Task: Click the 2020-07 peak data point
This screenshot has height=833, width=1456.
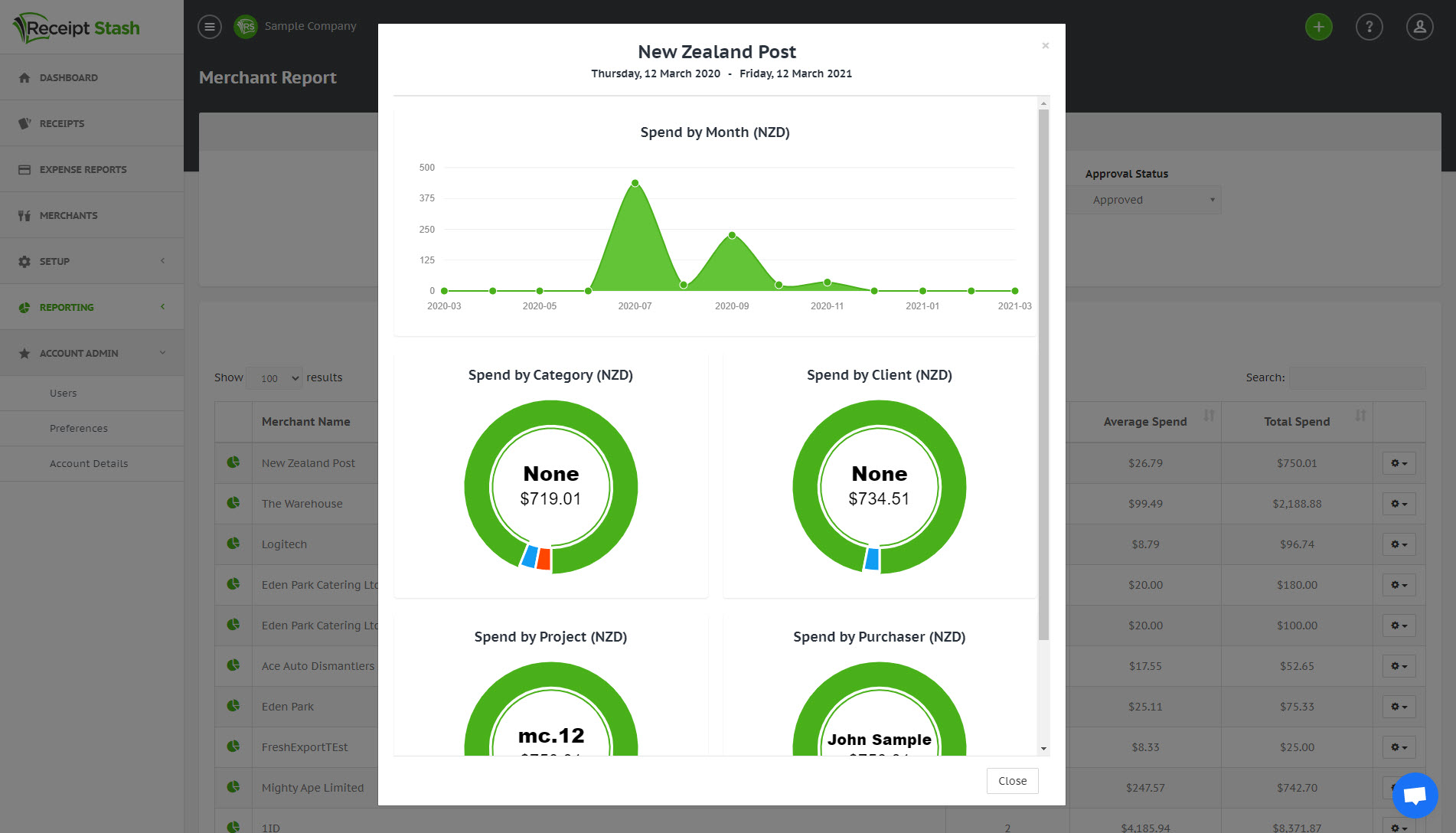Action: point(635,183)
